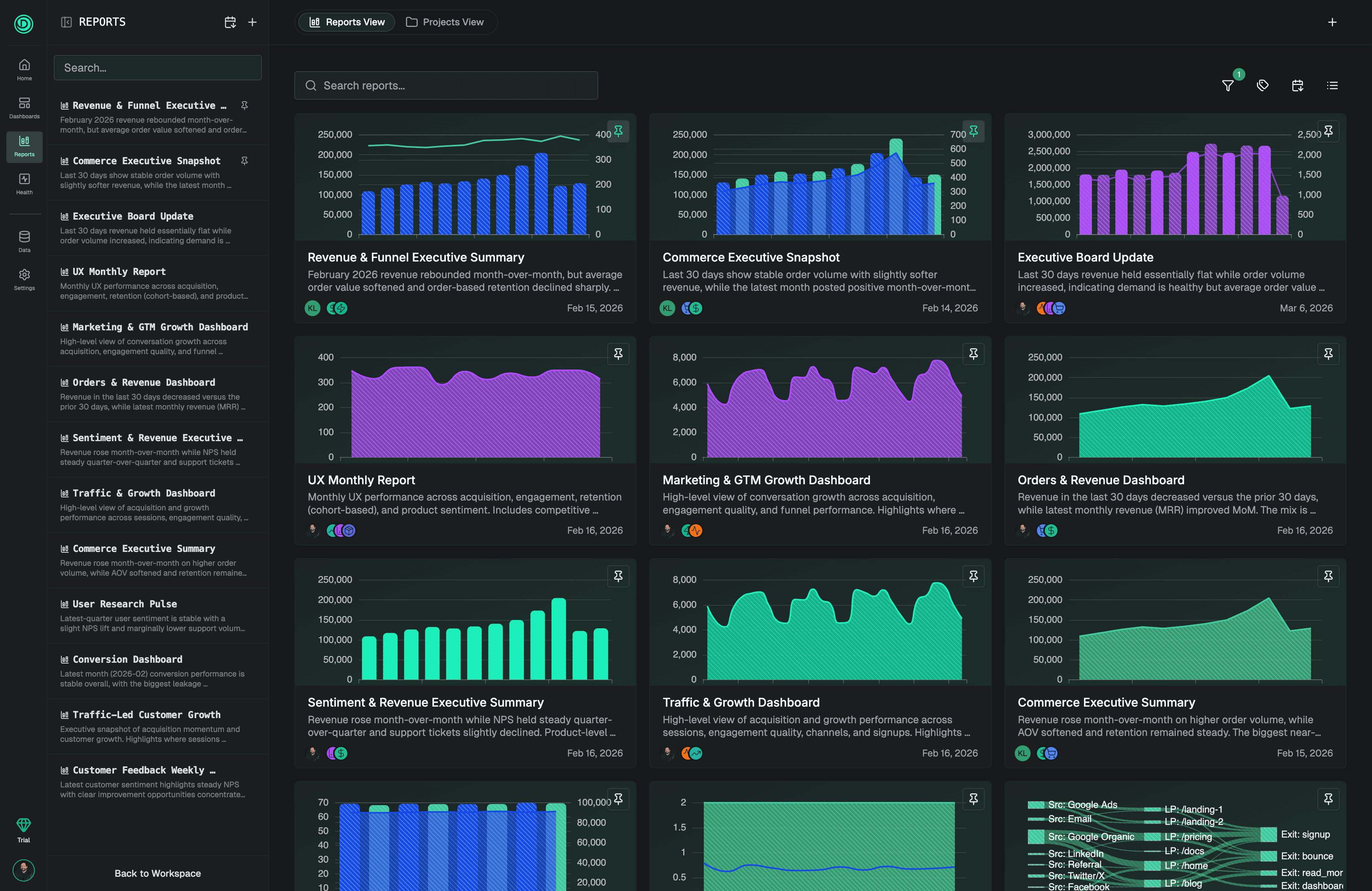Open Dashboards in left navigation

pos(24,107)
